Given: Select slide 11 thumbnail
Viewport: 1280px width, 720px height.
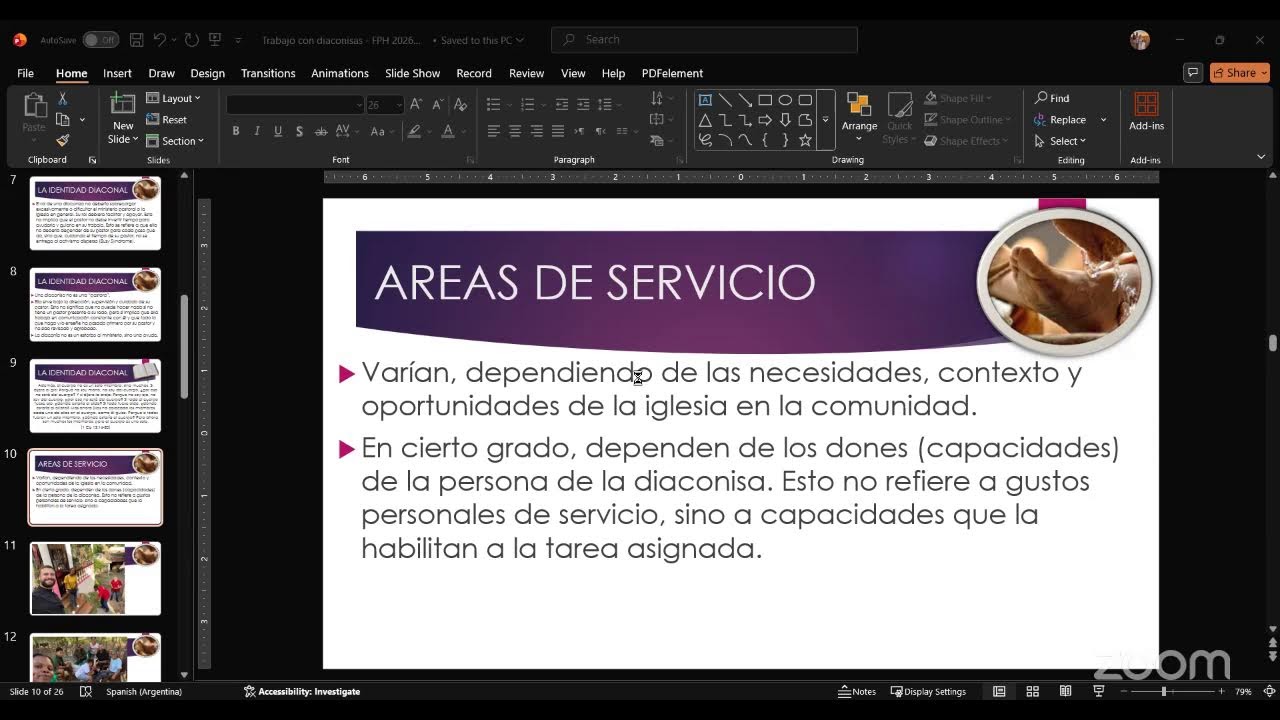Looking at the screenshot, I should 95,578.
